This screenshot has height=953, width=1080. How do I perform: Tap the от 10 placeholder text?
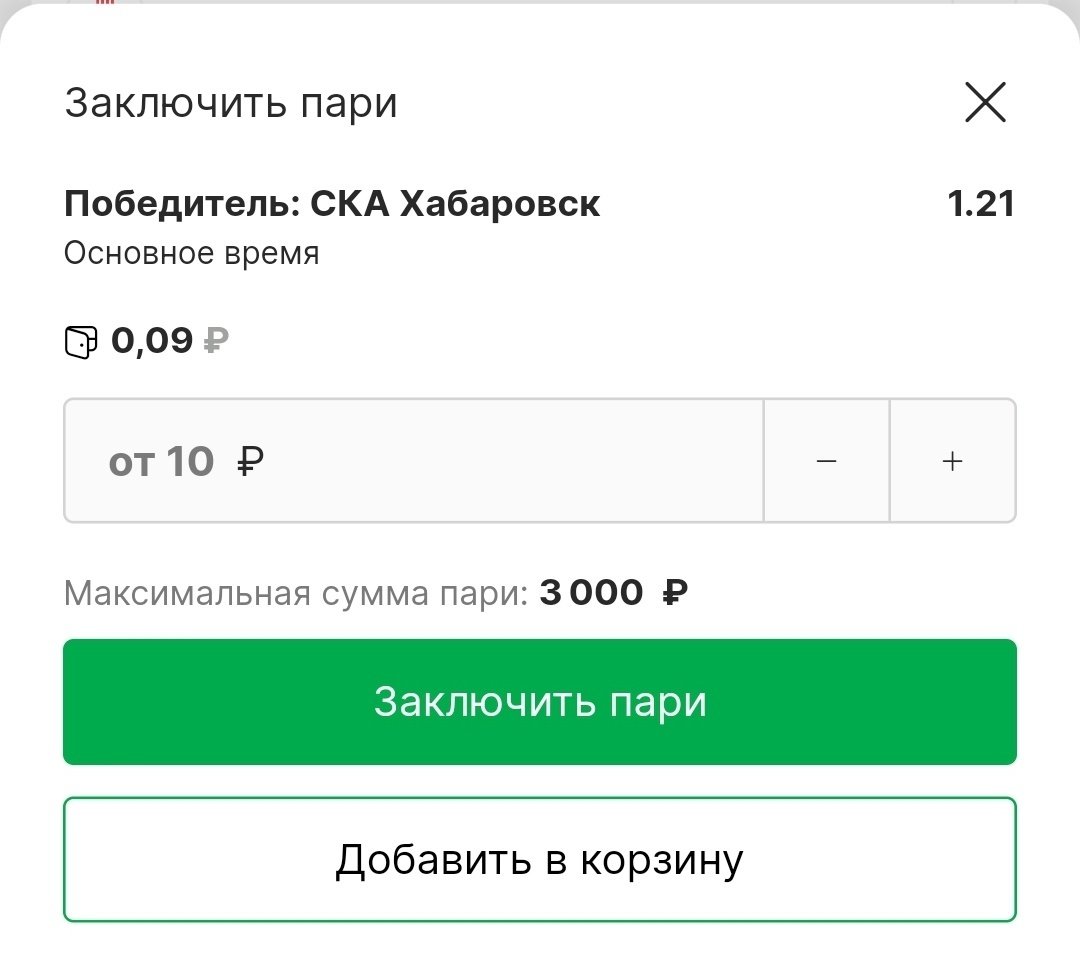tap(161, 462)
